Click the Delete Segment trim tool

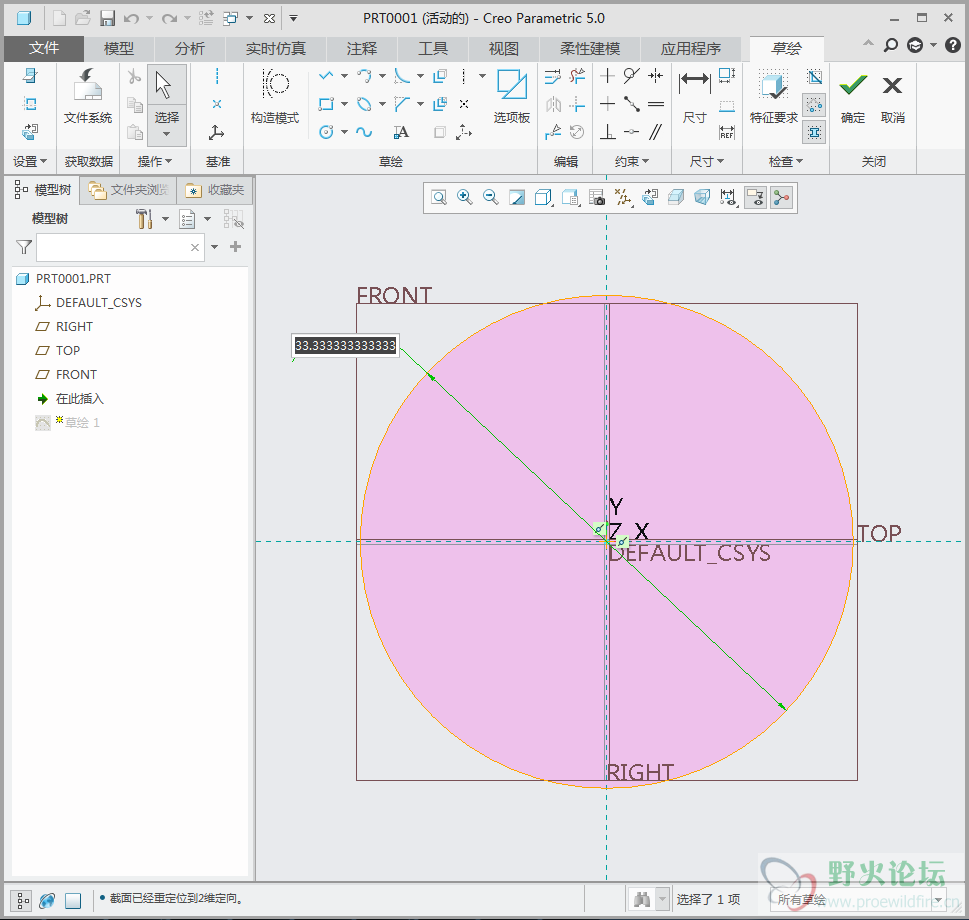pyautogui.click(x=577, y=77)
